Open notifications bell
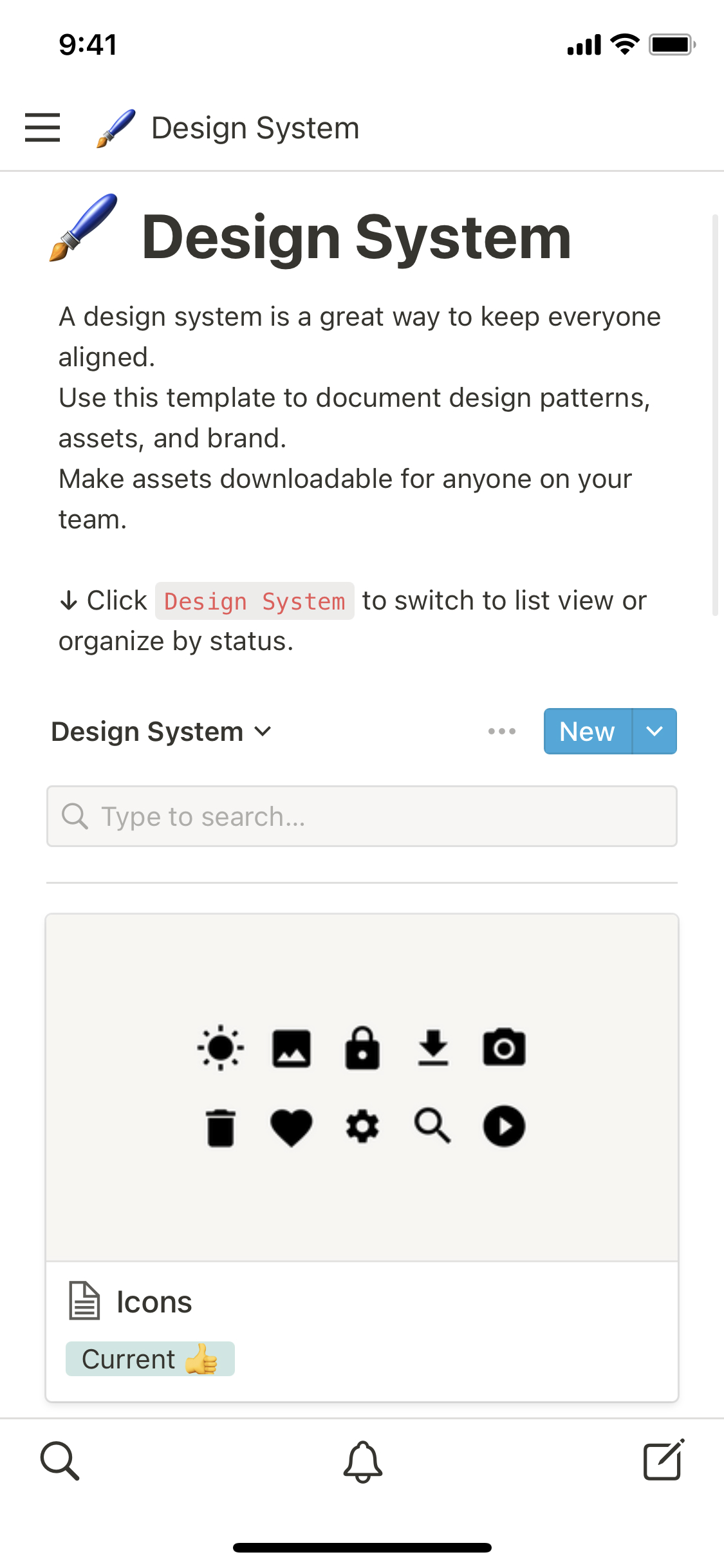724x1568 pixels. pyautogui.click(x=362, y=1461)
